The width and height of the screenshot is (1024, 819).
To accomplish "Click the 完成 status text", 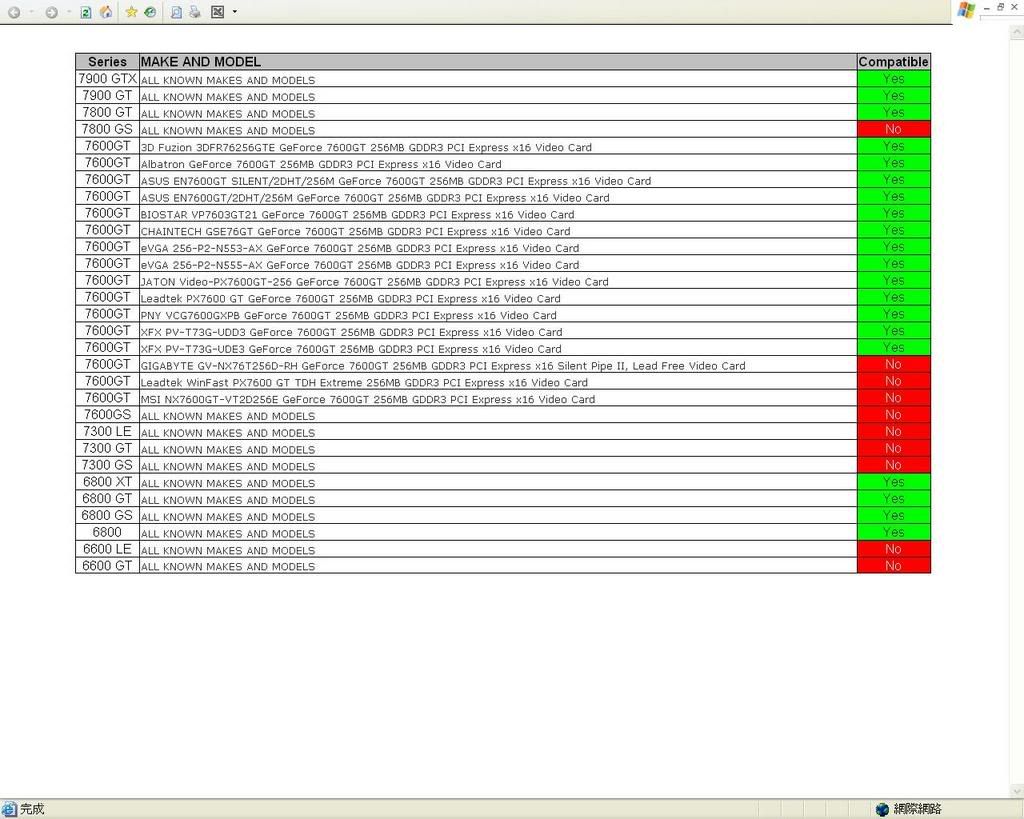I will [x=32, y=809].
